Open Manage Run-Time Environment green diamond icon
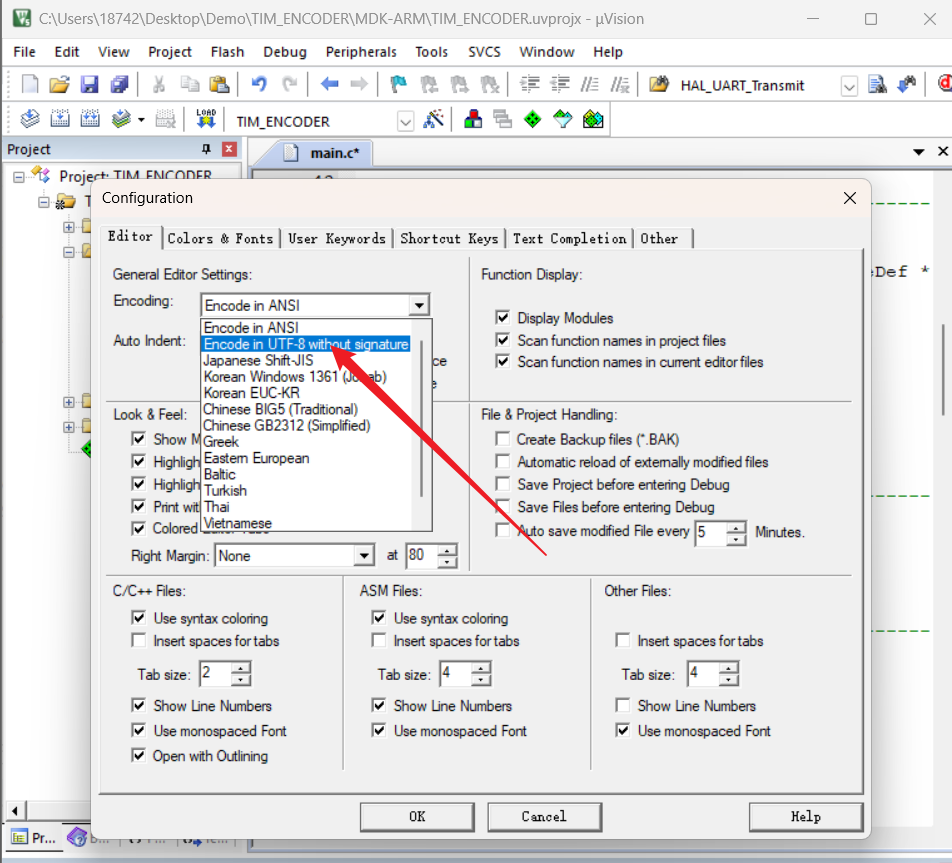The height and width of the screenshot is (863, 952). click(x=532, y=119)
